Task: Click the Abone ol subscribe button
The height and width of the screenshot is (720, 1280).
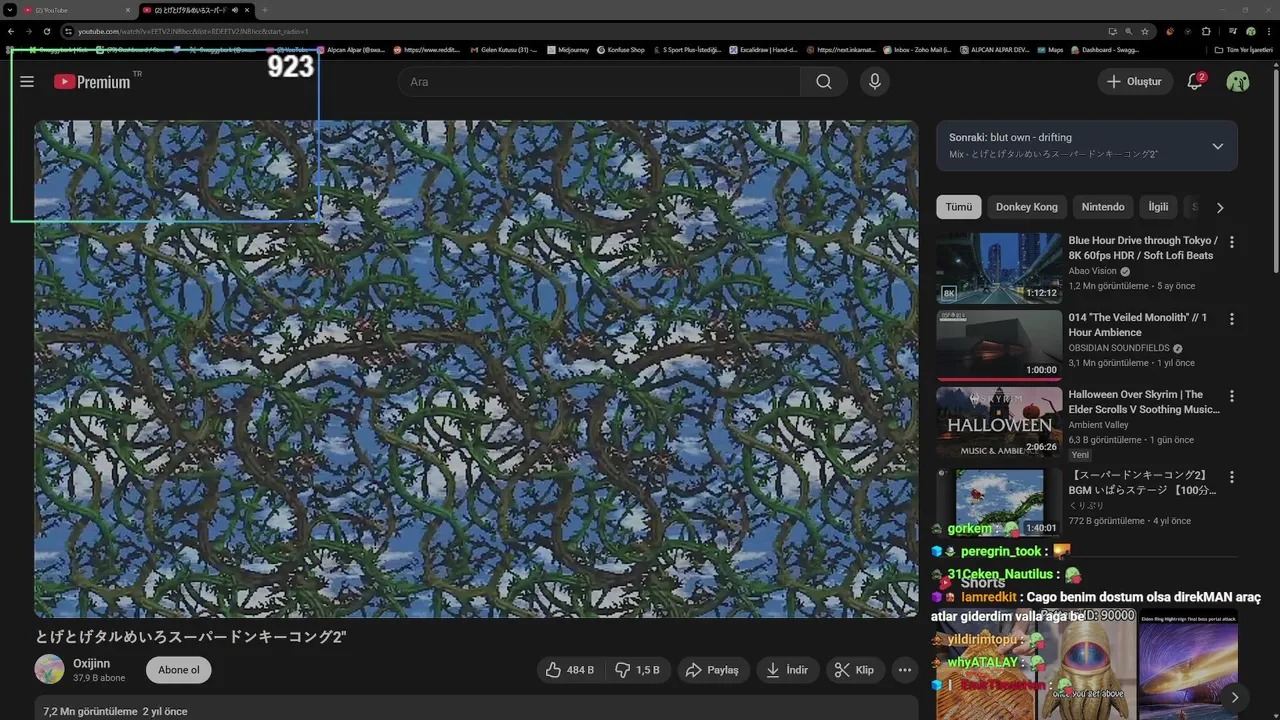Action: point(179,670)
